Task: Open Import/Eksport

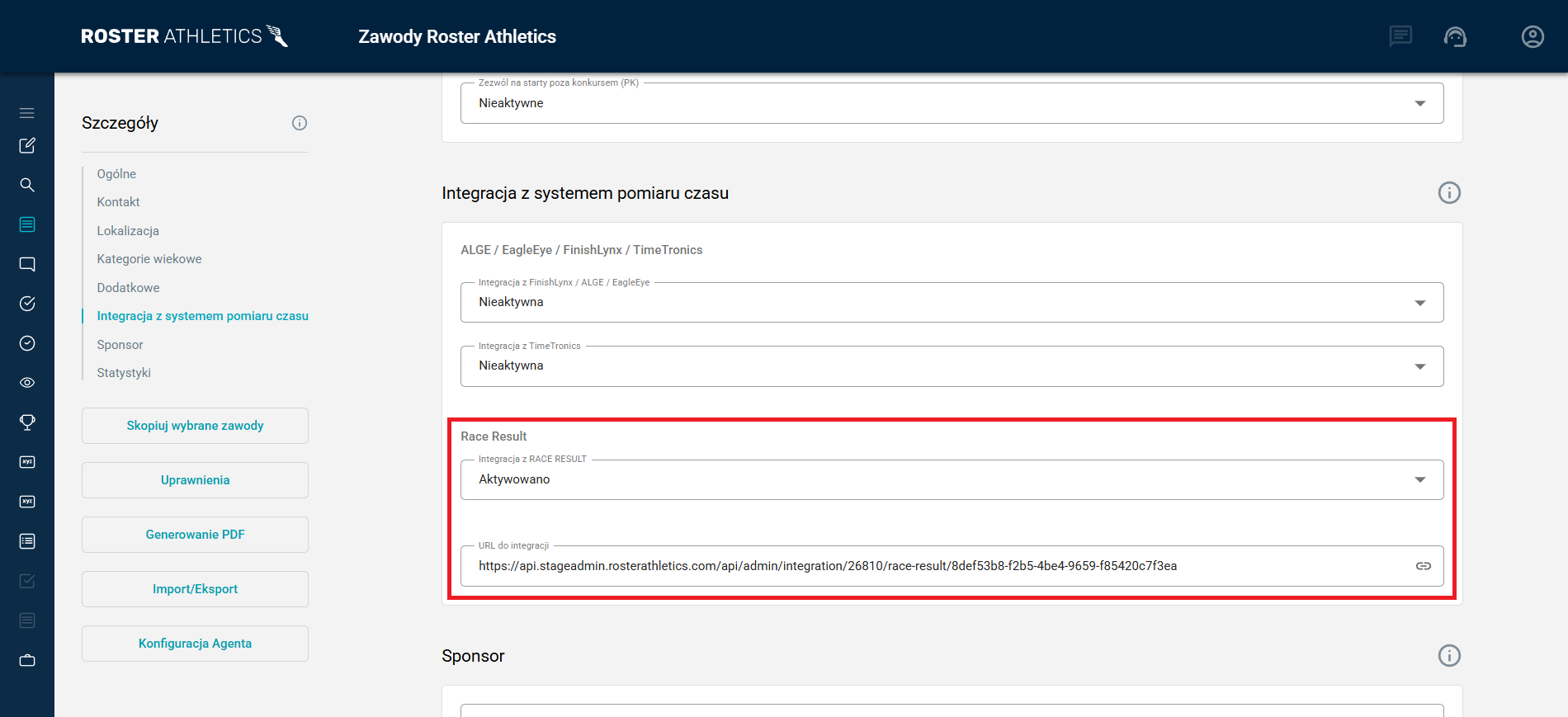Action: coord(195,589)
